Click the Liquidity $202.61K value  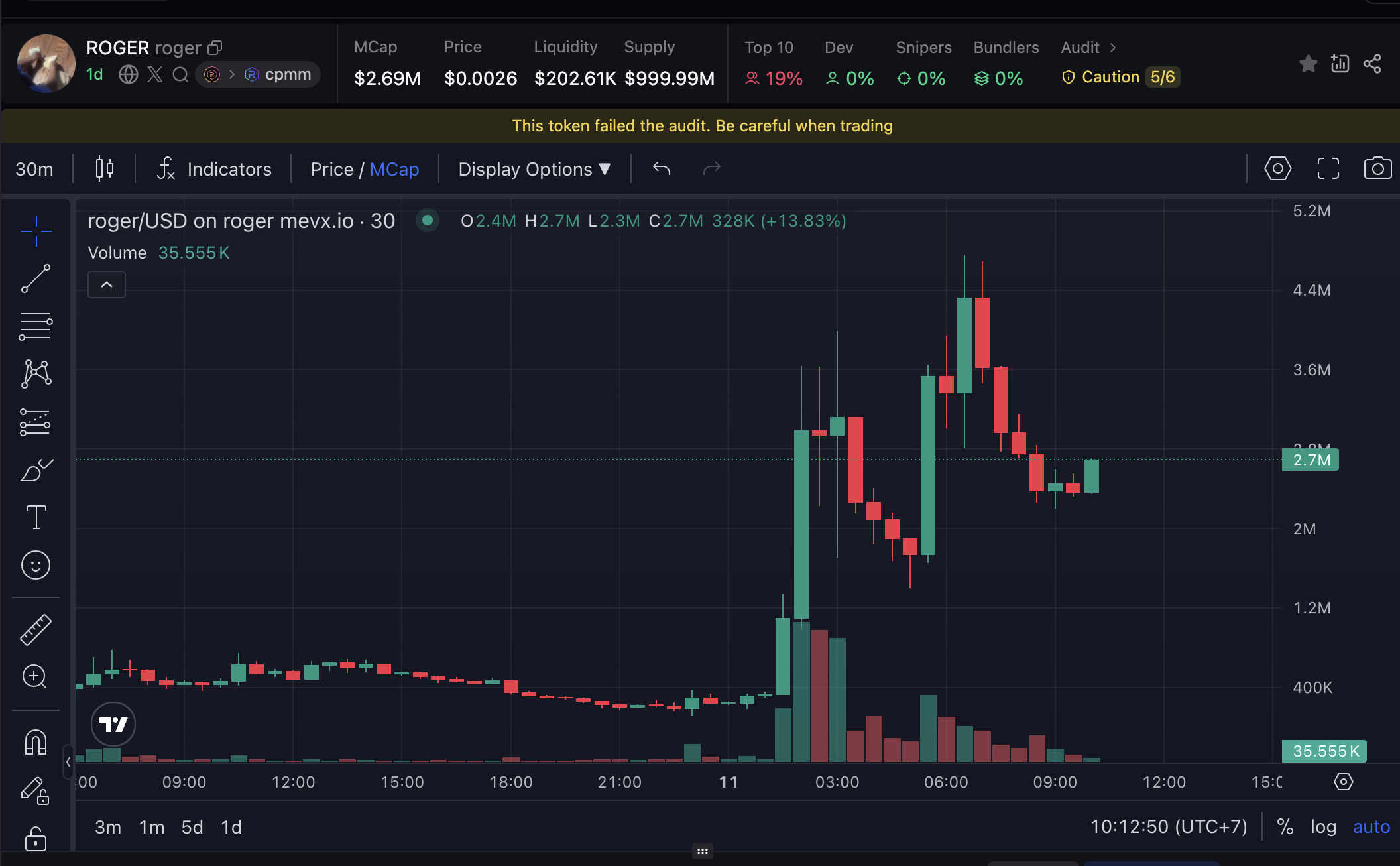coord(575,78)
